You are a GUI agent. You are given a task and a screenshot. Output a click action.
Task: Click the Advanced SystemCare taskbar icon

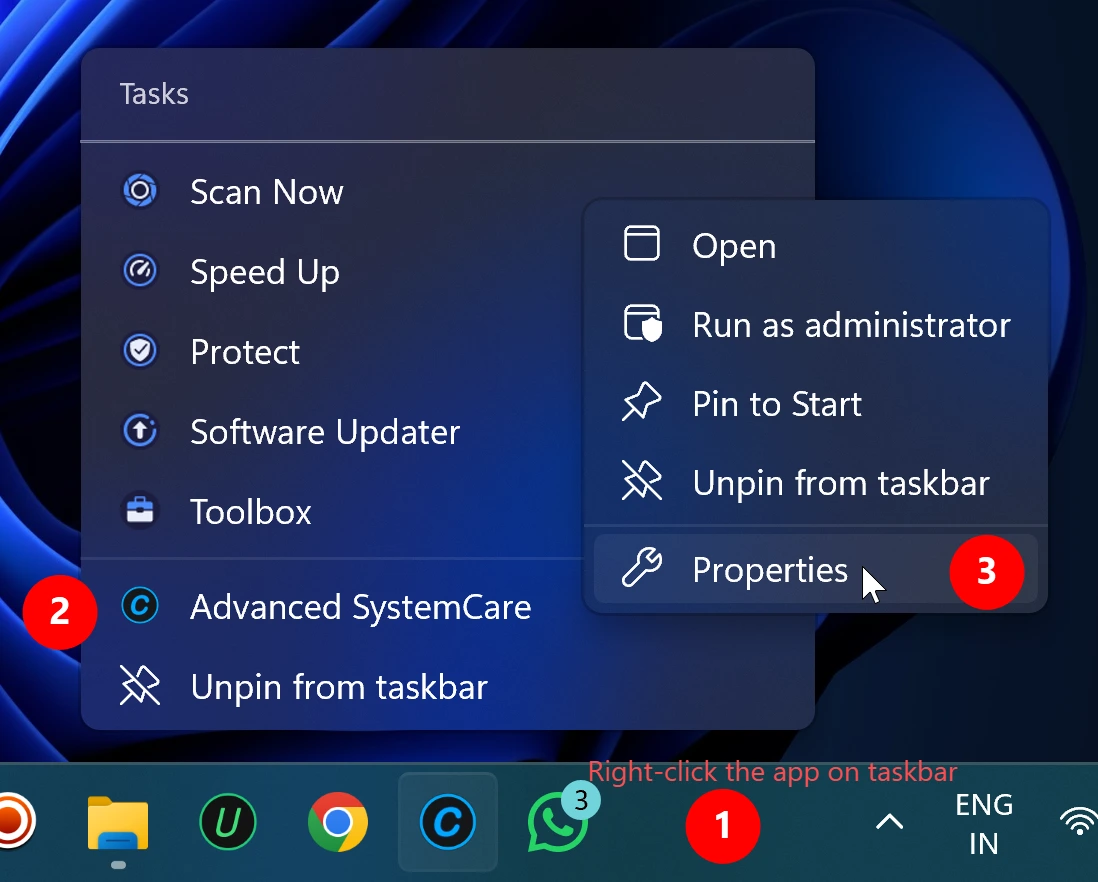point(447,821)
